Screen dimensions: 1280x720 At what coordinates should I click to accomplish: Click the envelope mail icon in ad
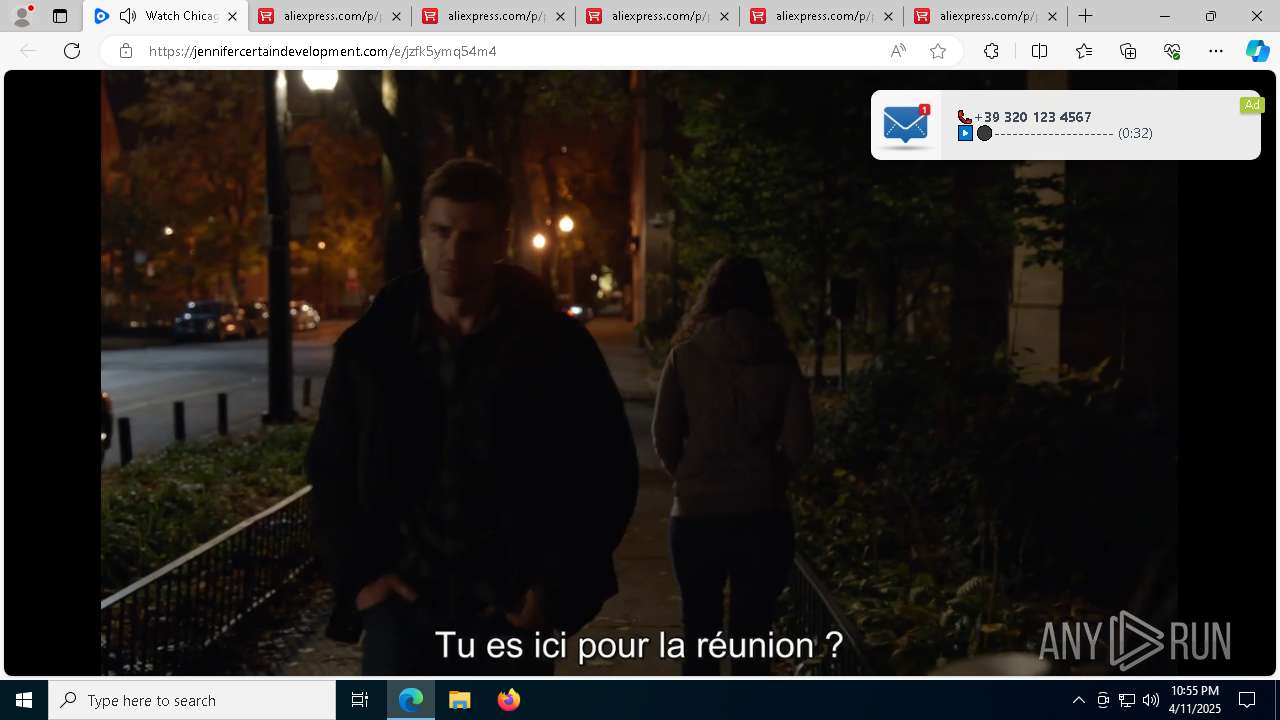(906, 125)
